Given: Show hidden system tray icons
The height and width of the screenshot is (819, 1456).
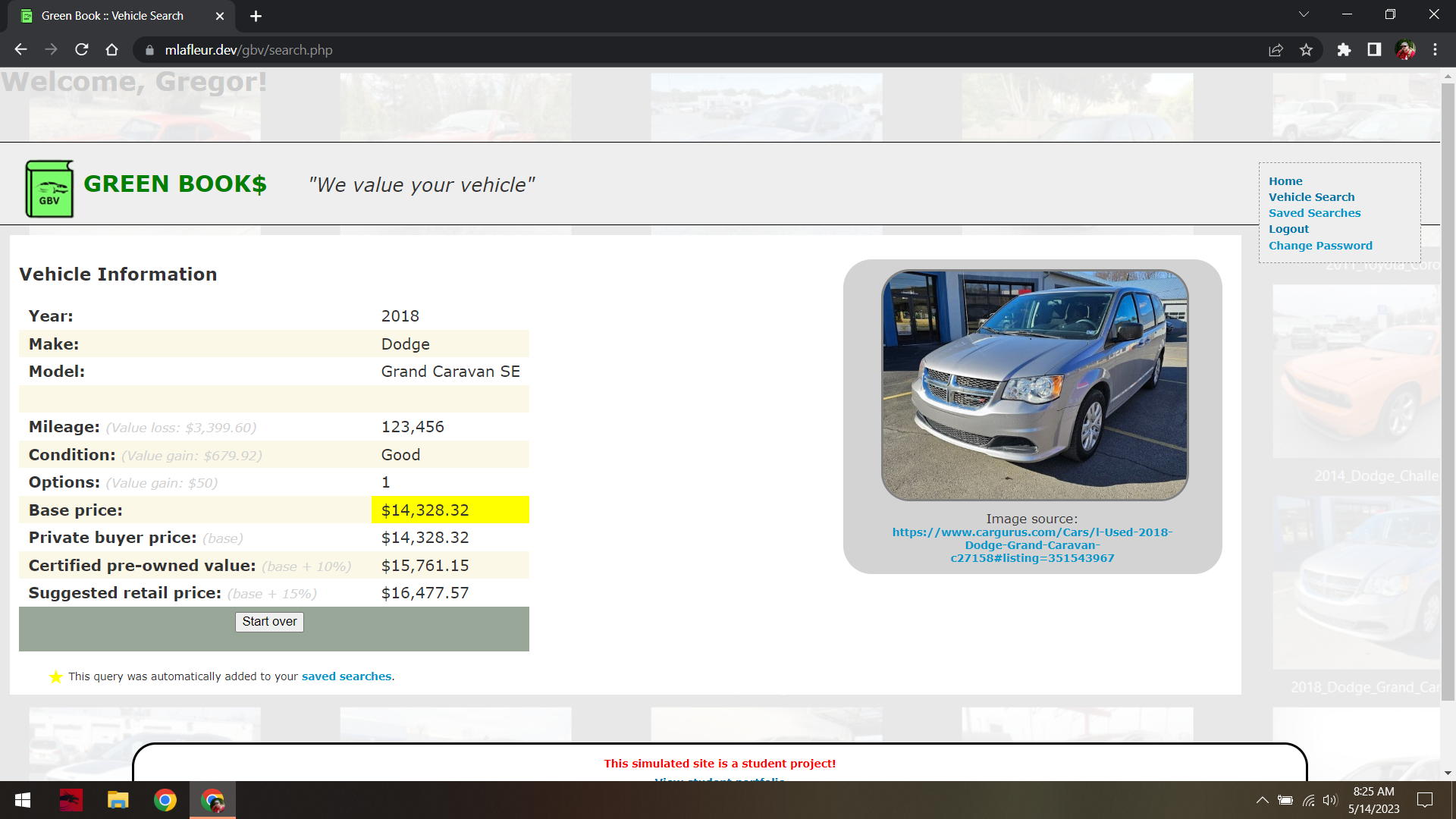Looking at the screenshot, I should click(x=1262, y=800).
